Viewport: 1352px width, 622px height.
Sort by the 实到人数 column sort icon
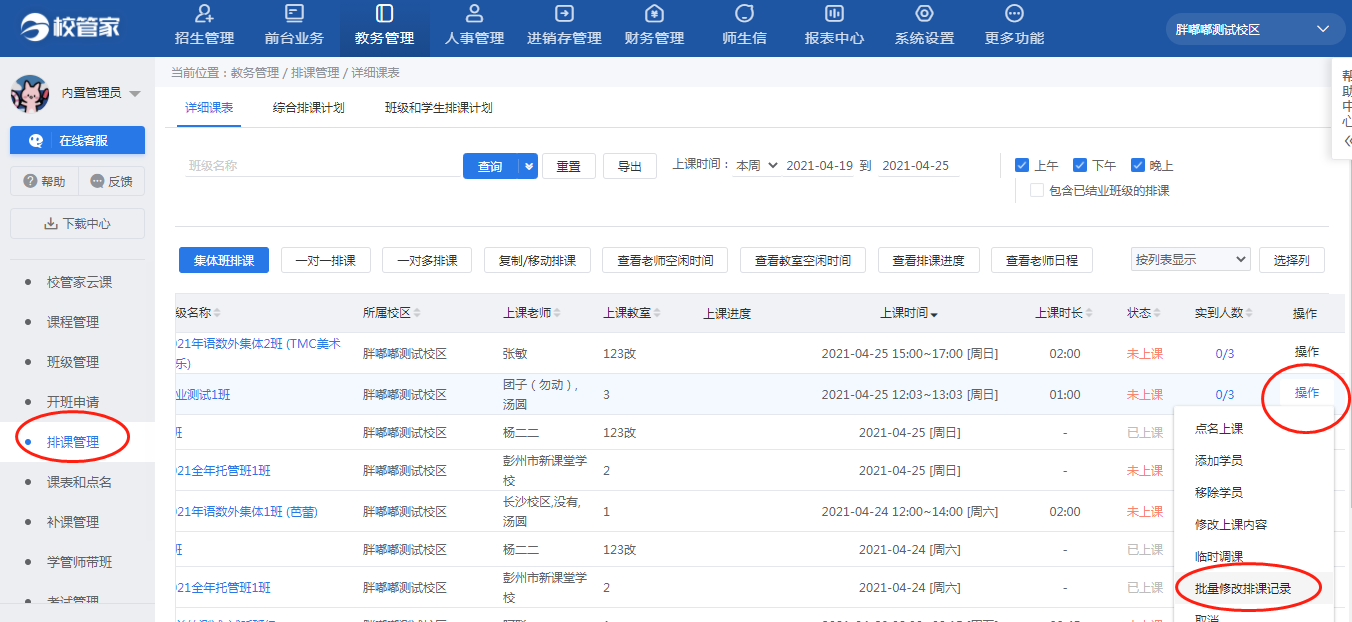(x=1250, y=314)
